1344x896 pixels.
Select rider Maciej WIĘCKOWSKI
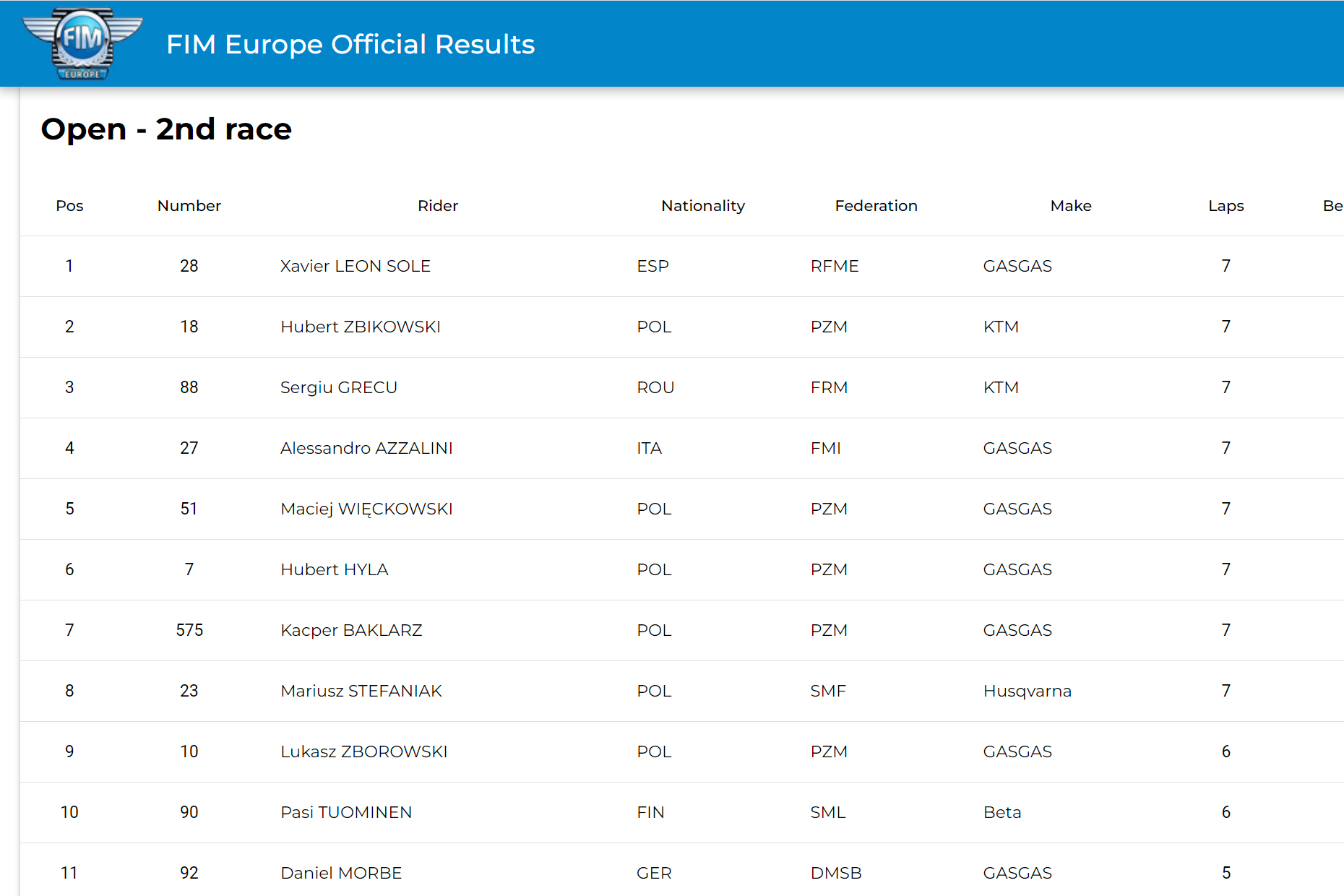366,509
